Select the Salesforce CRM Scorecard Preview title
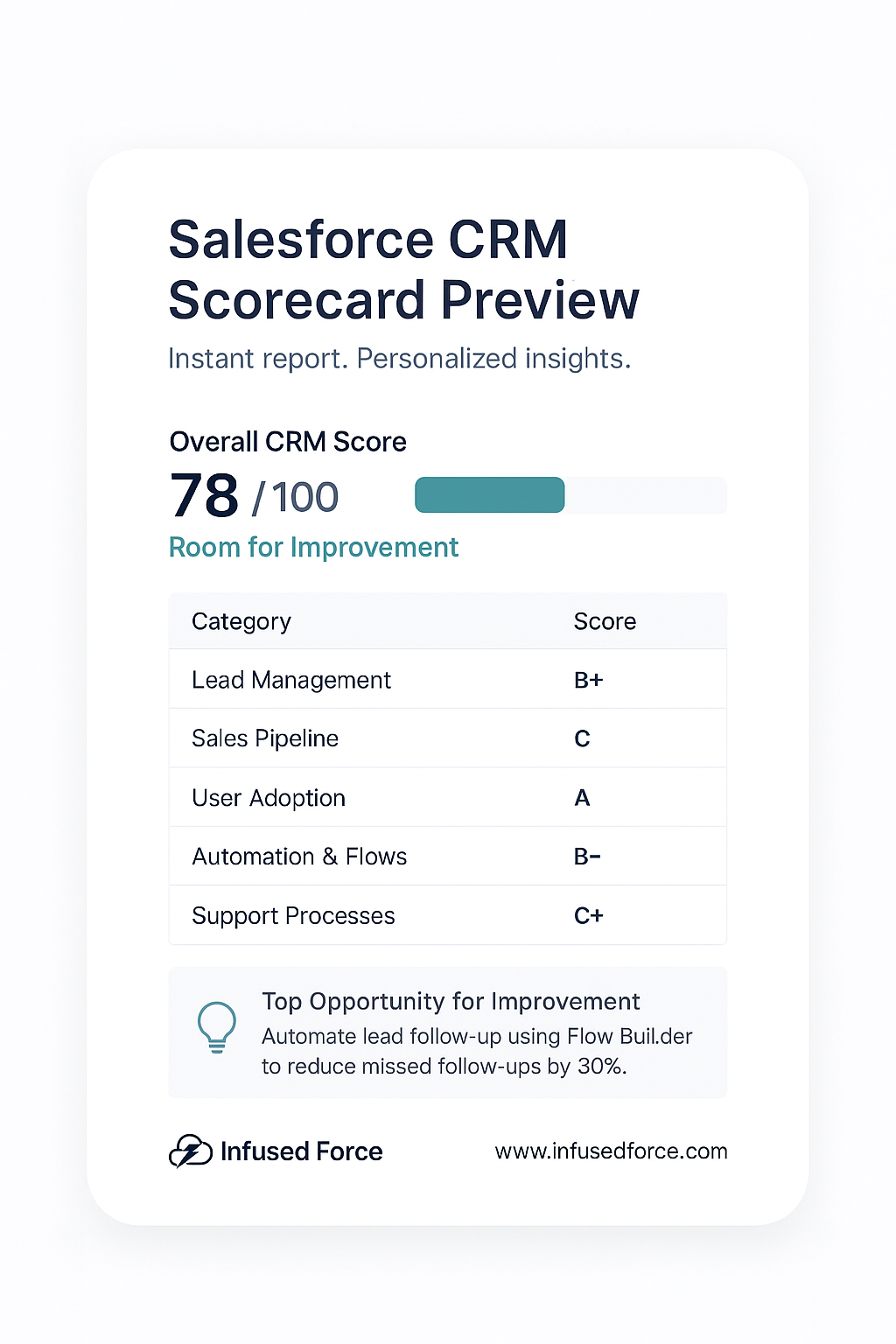Viewport: 896px width, 1344px height. 402,269
